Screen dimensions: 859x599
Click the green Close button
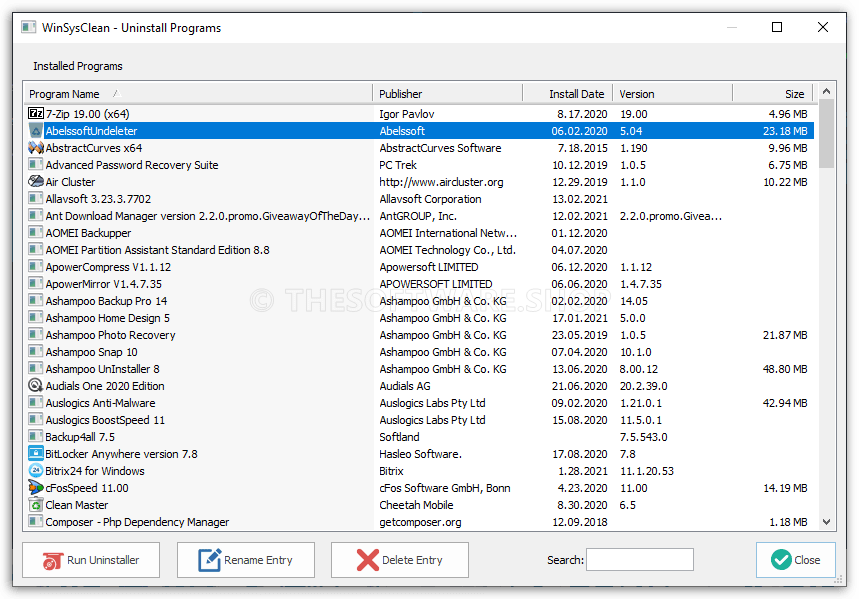point(796,560)
